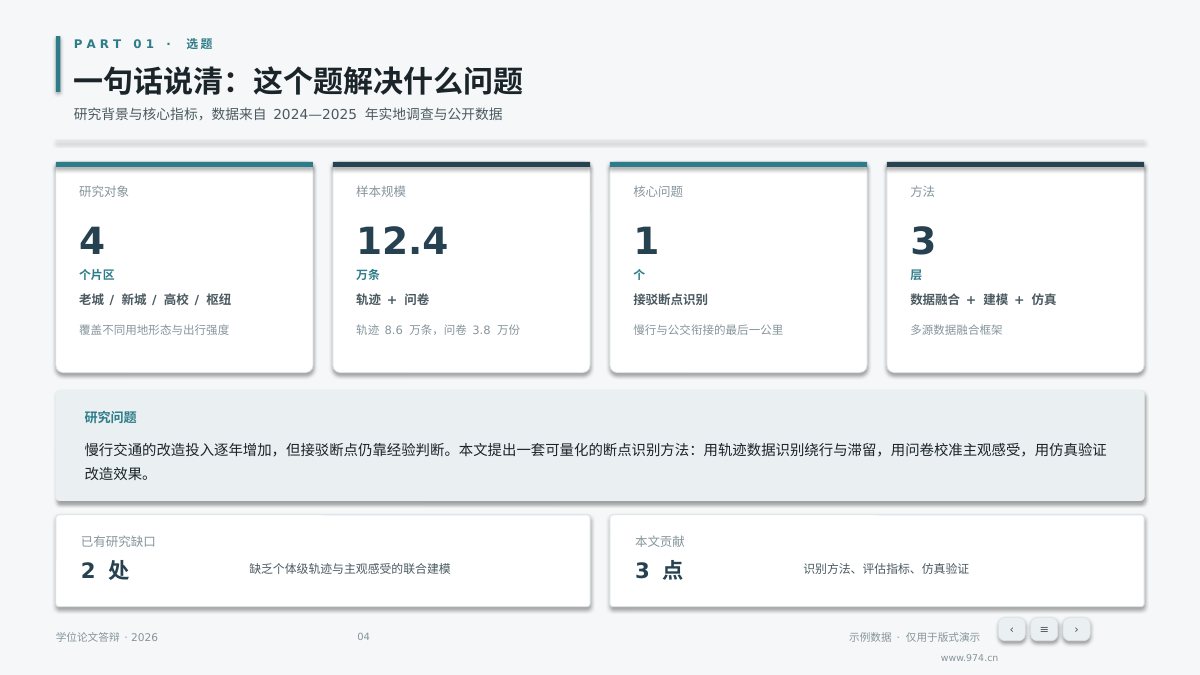Click the 已有研究缺口 label
This screenshot has height=675, width=1200.
point(118,541)
